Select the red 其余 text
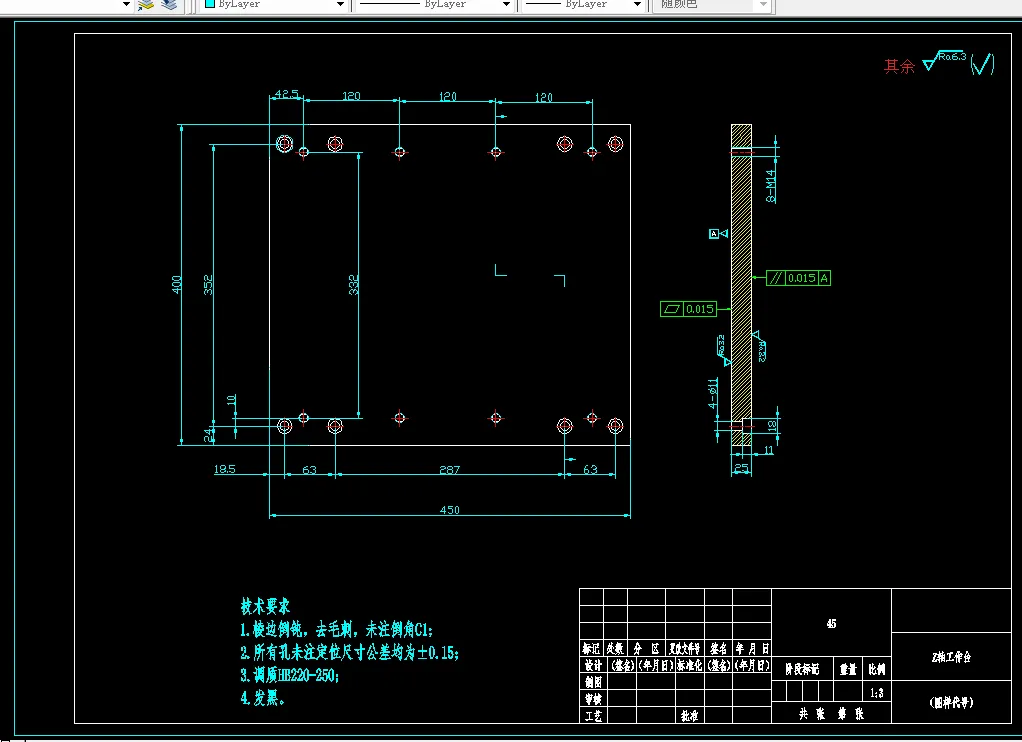The height and width of the screenshot is (742, 1022). [x=899, y=67]
